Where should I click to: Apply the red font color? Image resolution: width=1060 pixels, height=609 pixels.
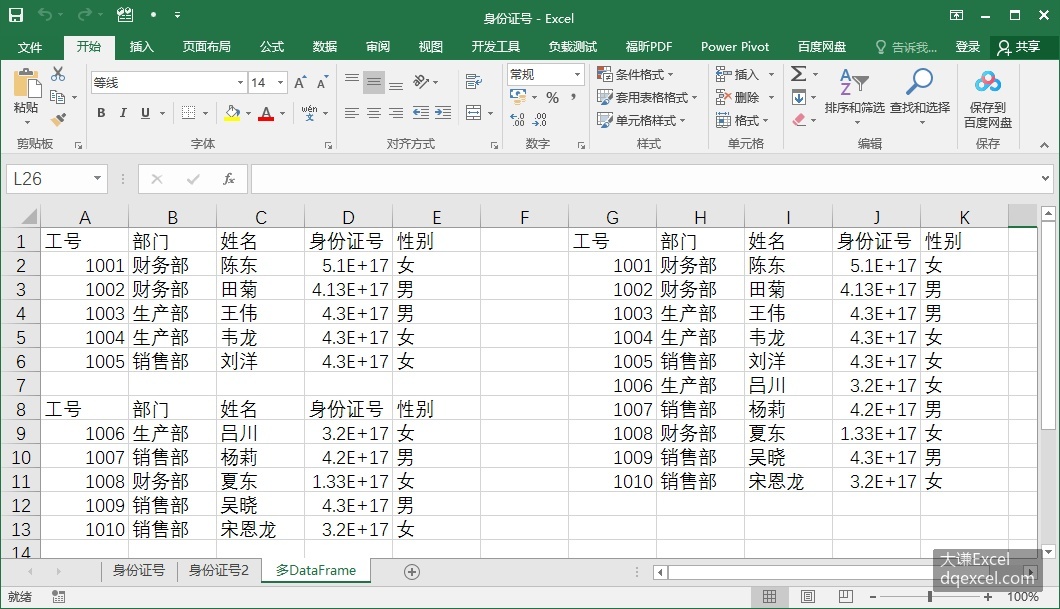tap(266, 113)
